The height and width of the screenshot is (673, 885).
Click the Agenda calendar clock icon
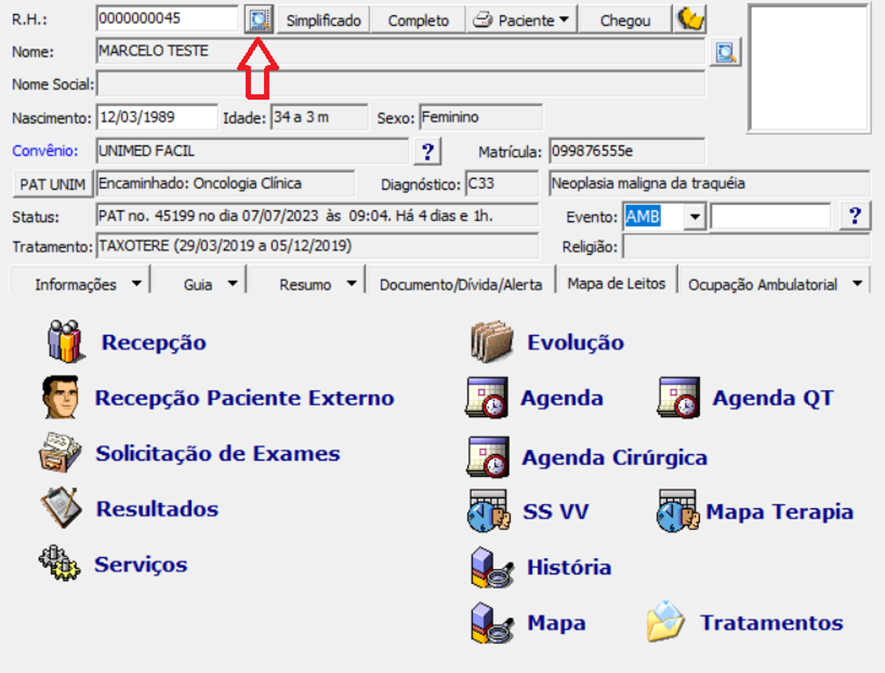(x=487, y=398)
